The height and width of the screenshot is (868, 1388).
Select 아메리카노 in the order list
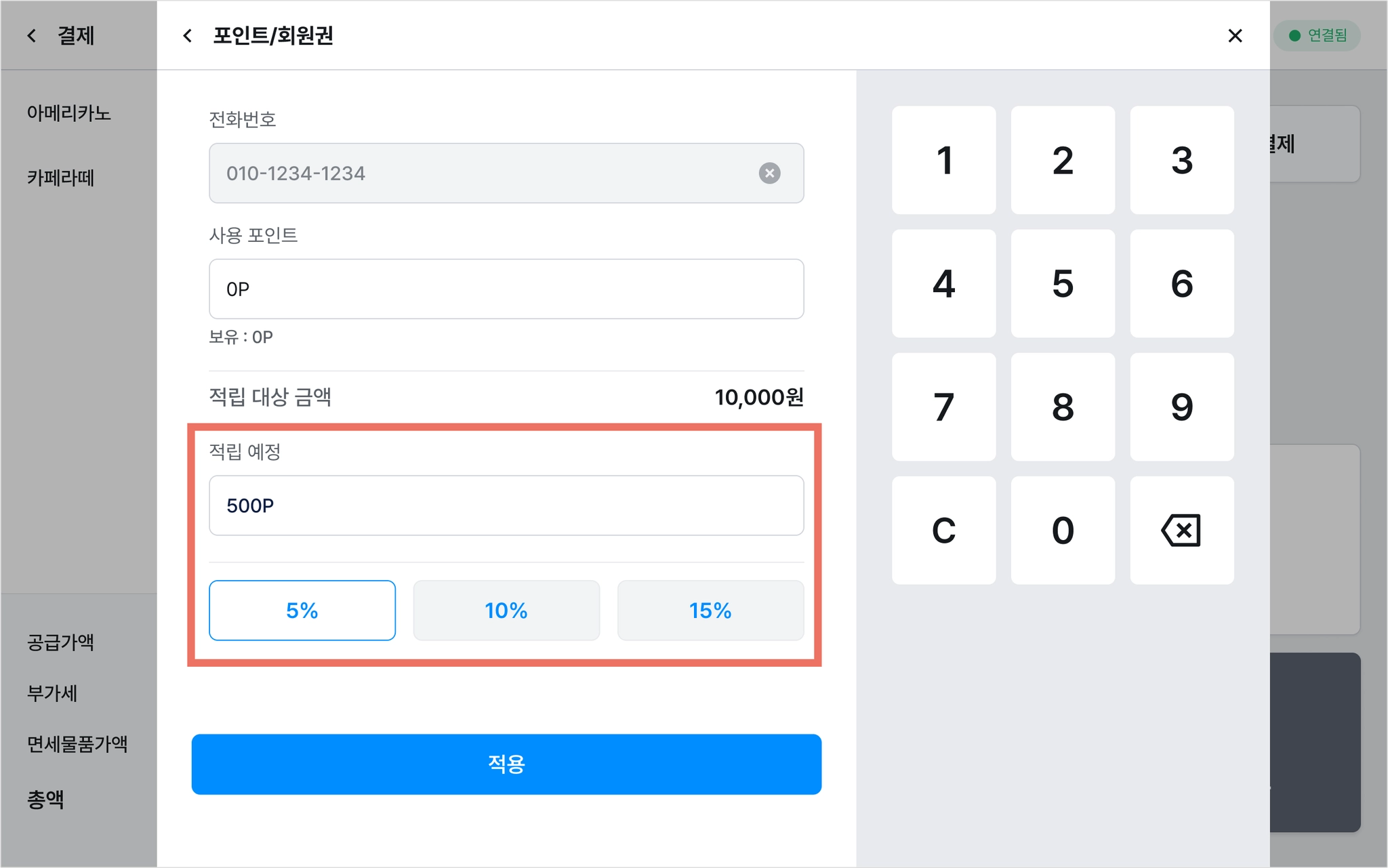click(x=69, y=113)
